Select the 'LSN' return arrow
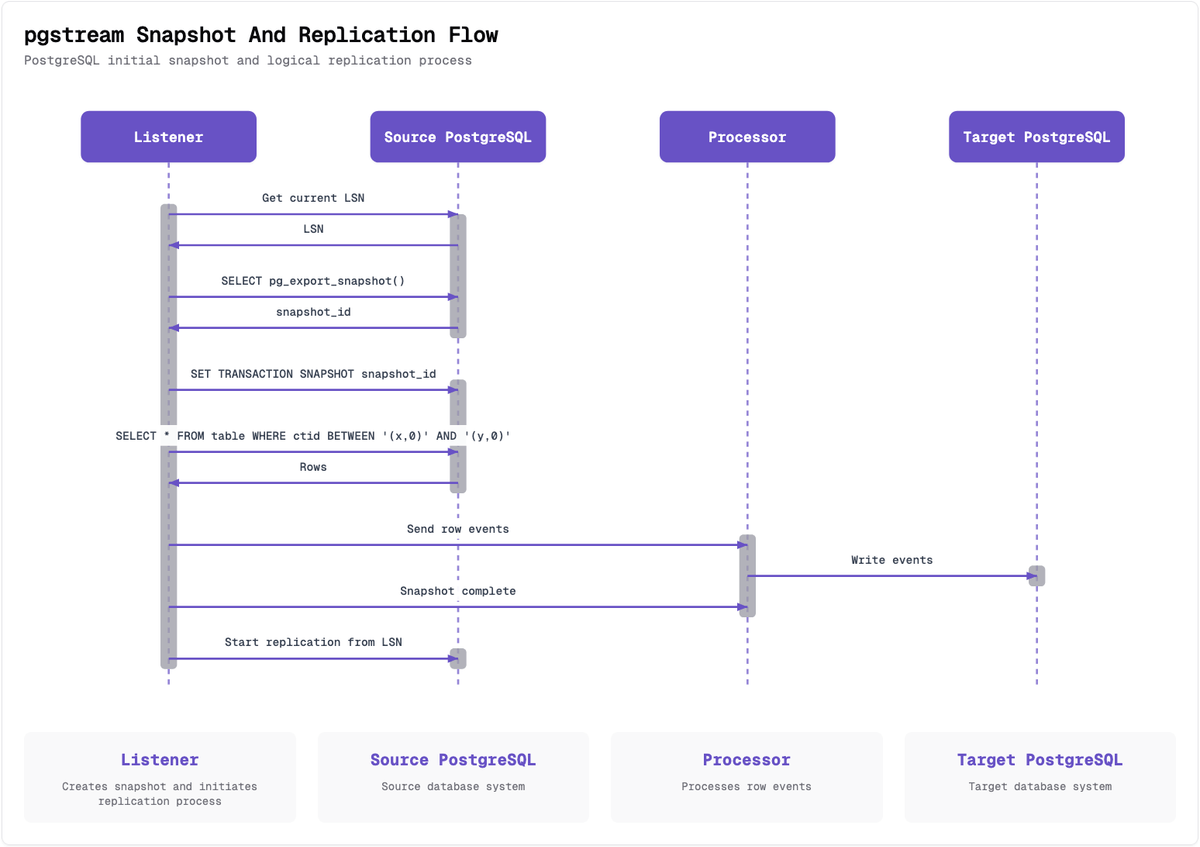Viewport: 1200px width, 847px height. pyautogui.click(x=312, y=243)
